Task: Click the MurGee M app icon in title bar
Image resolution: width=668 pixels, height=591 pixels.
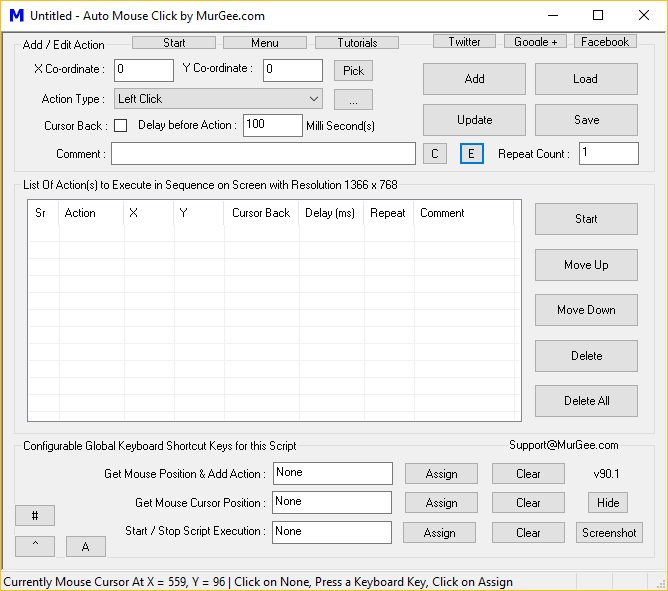Action: 17,15
